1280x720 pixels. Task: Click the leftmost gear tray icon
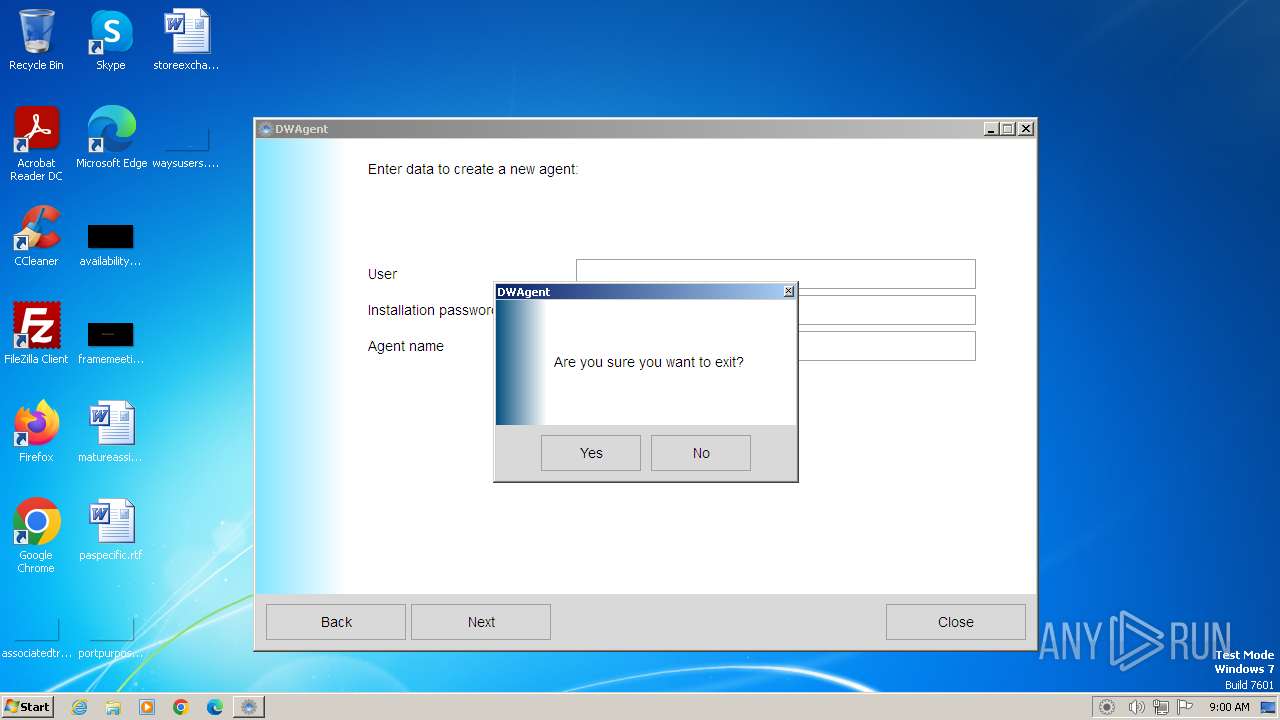(x=1107, y=707)
